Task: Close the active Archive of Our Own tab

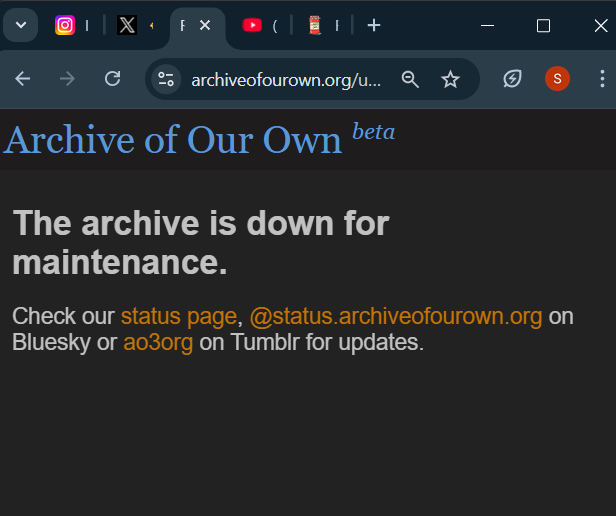Action: pos(205,25)
